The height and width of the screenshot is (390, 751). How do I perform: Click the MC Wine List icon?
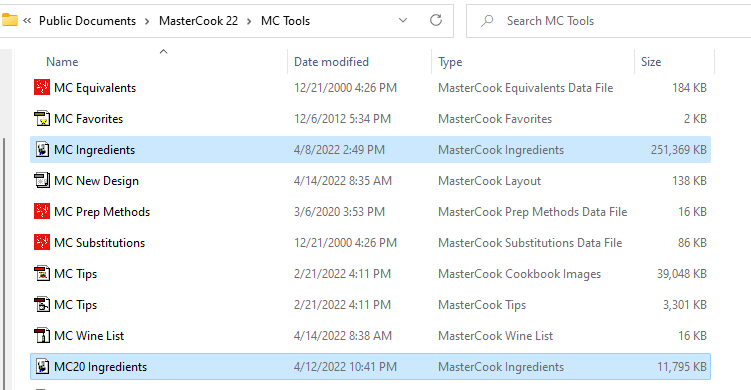(x=42, y=335)
